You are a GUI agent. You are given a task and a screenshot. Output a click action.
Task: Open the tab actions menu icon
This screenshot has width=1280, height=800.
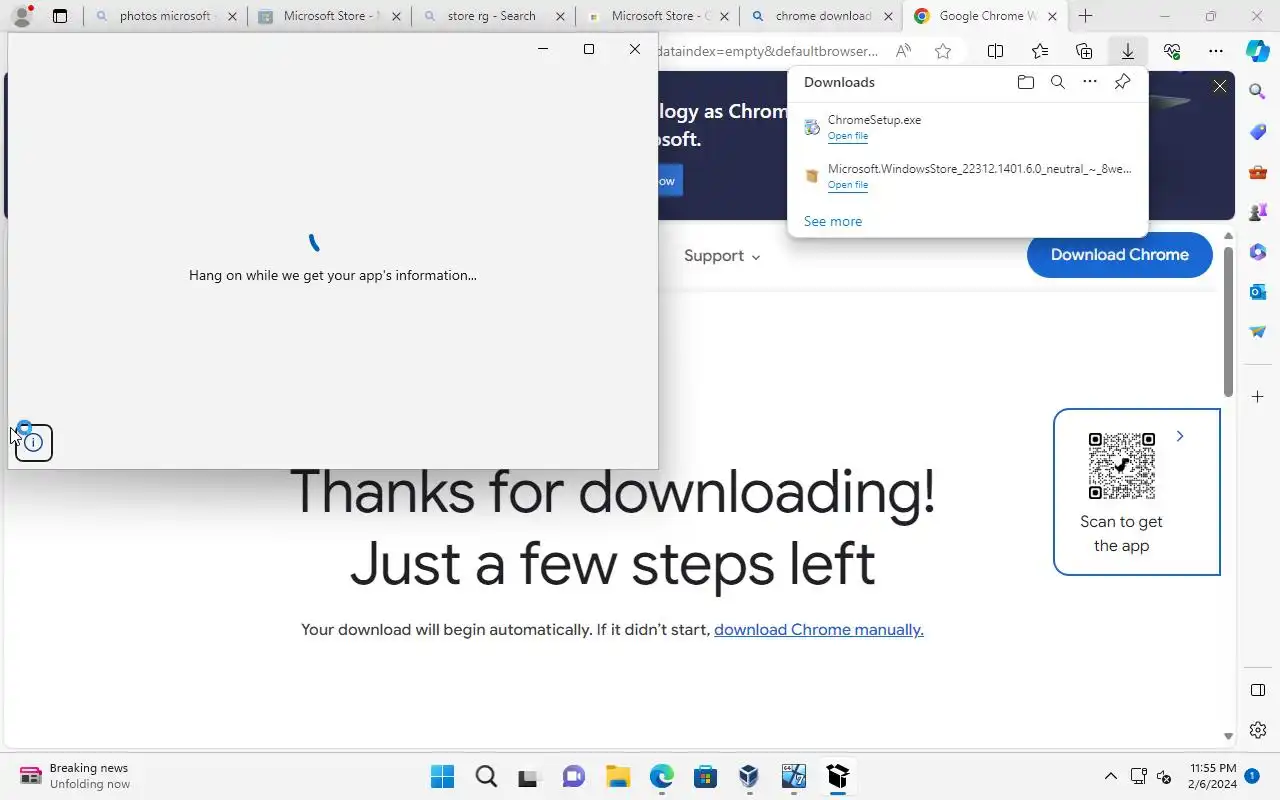click(60, 16)
